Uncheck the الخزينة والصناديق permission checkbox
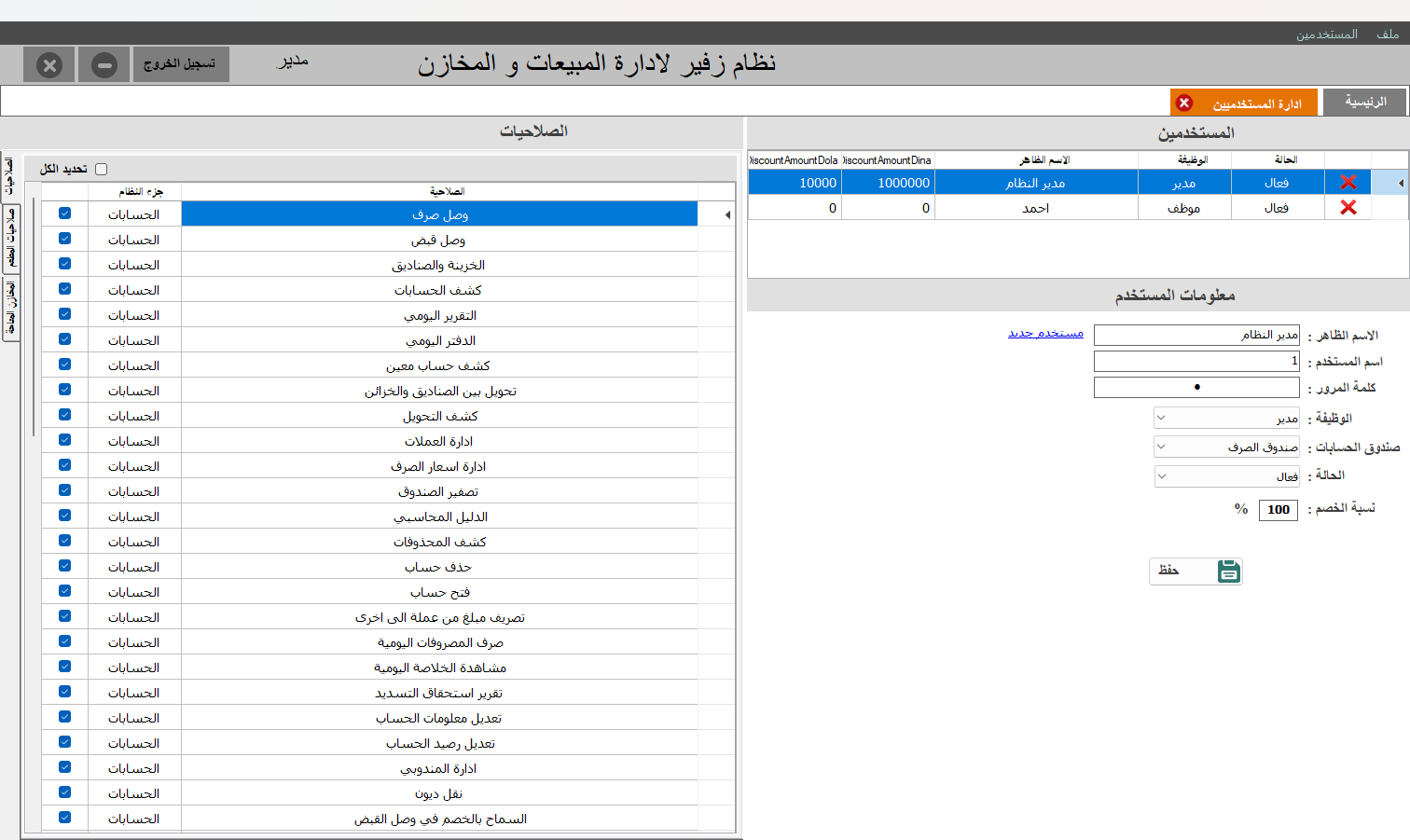 point(64,264)
